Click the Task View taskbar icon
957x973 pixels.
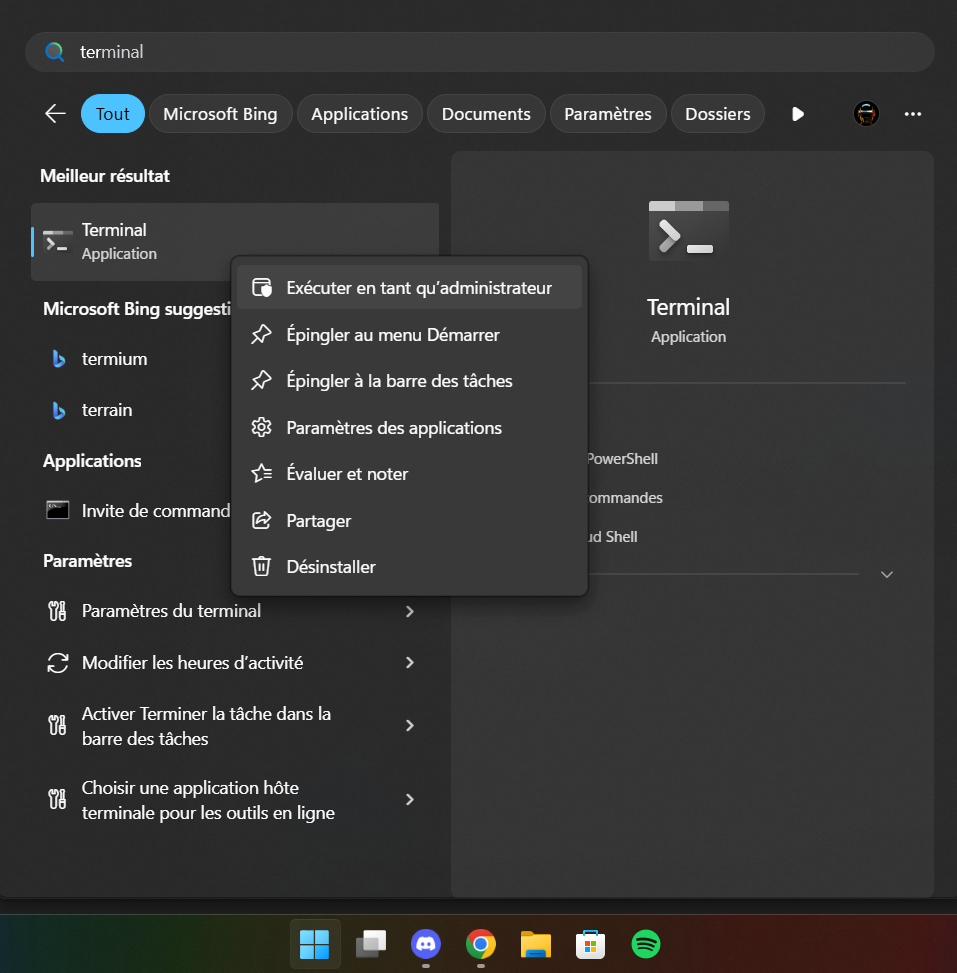coord(371,943)
